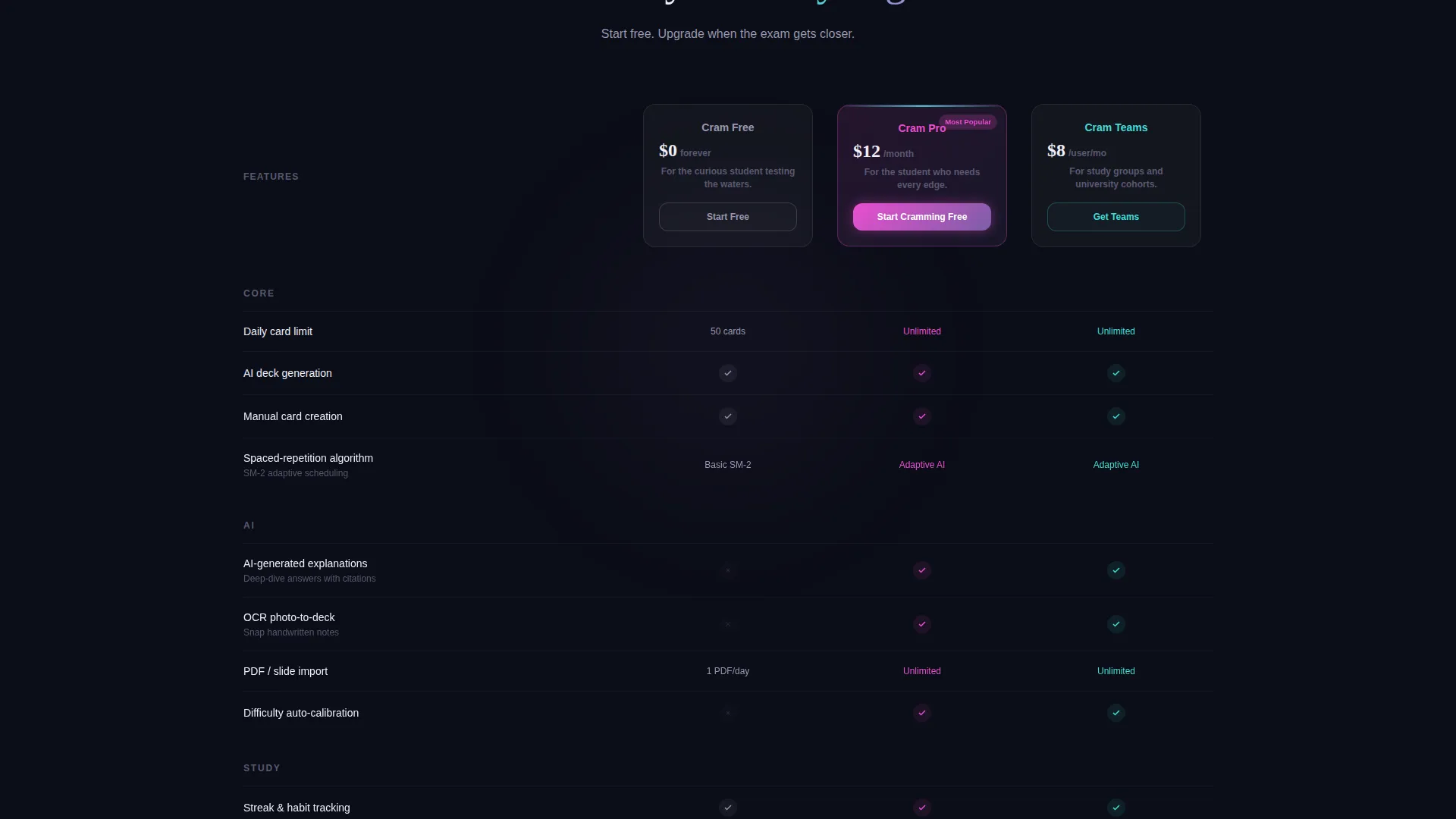Screen dimensions: 1456x819
Task: Click AI deck generation checkmark for Cram Teams
Action: point(1116,373)
